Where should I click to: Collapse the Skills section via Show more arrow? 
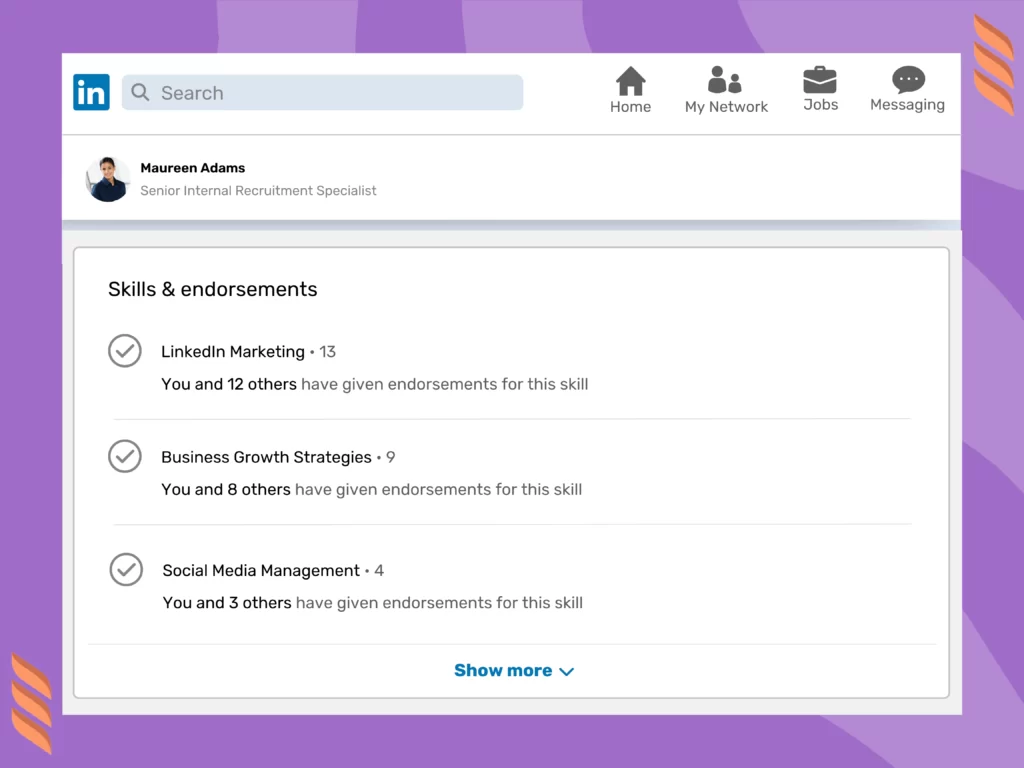click(x=567, y=672)
